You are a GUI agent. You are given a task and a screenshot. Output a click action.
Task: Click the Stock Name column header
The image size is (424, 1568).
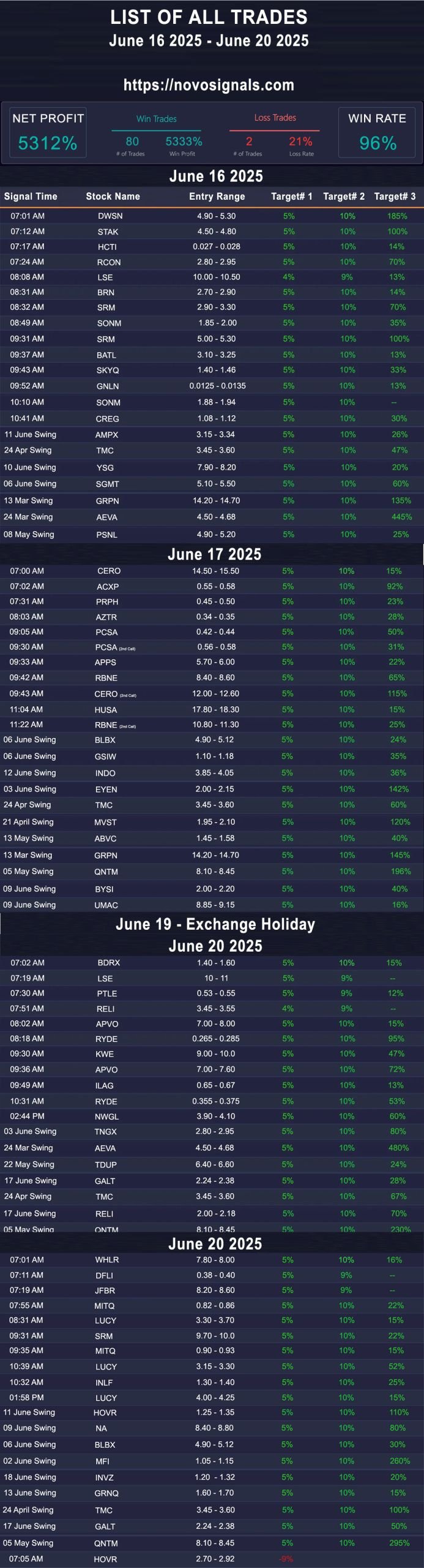click(113, 197)
